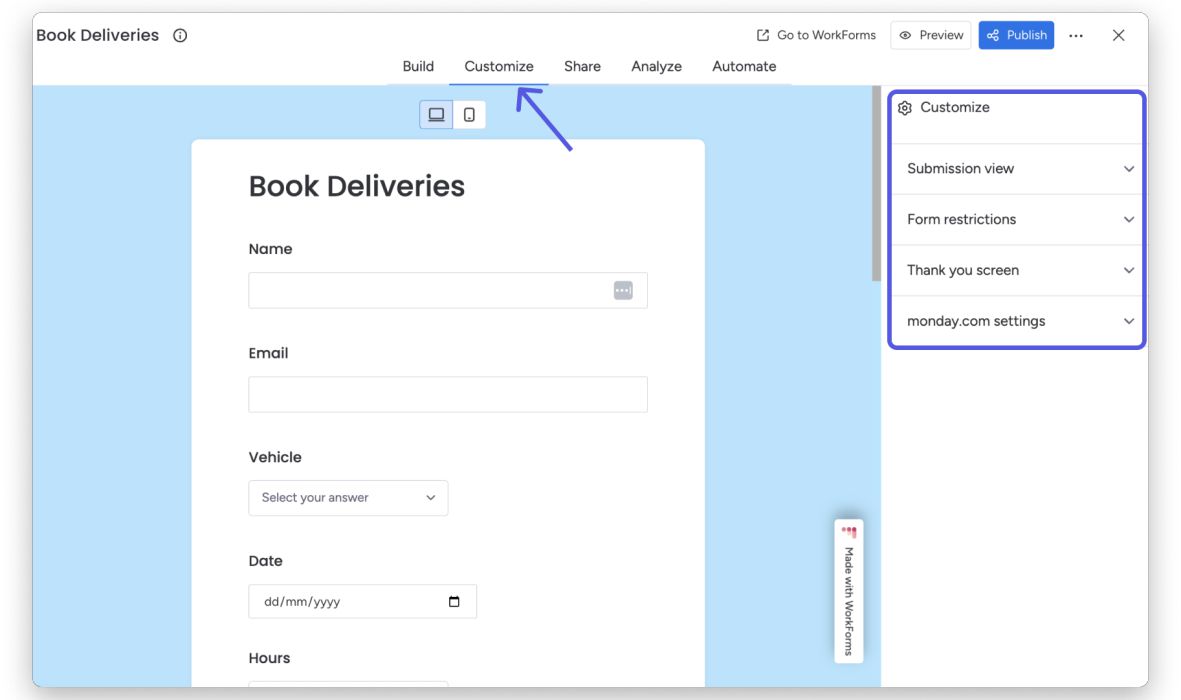Viewport: 1181px width, 700px height.
Task: Open the Automate tab
Action: (744, 66)
